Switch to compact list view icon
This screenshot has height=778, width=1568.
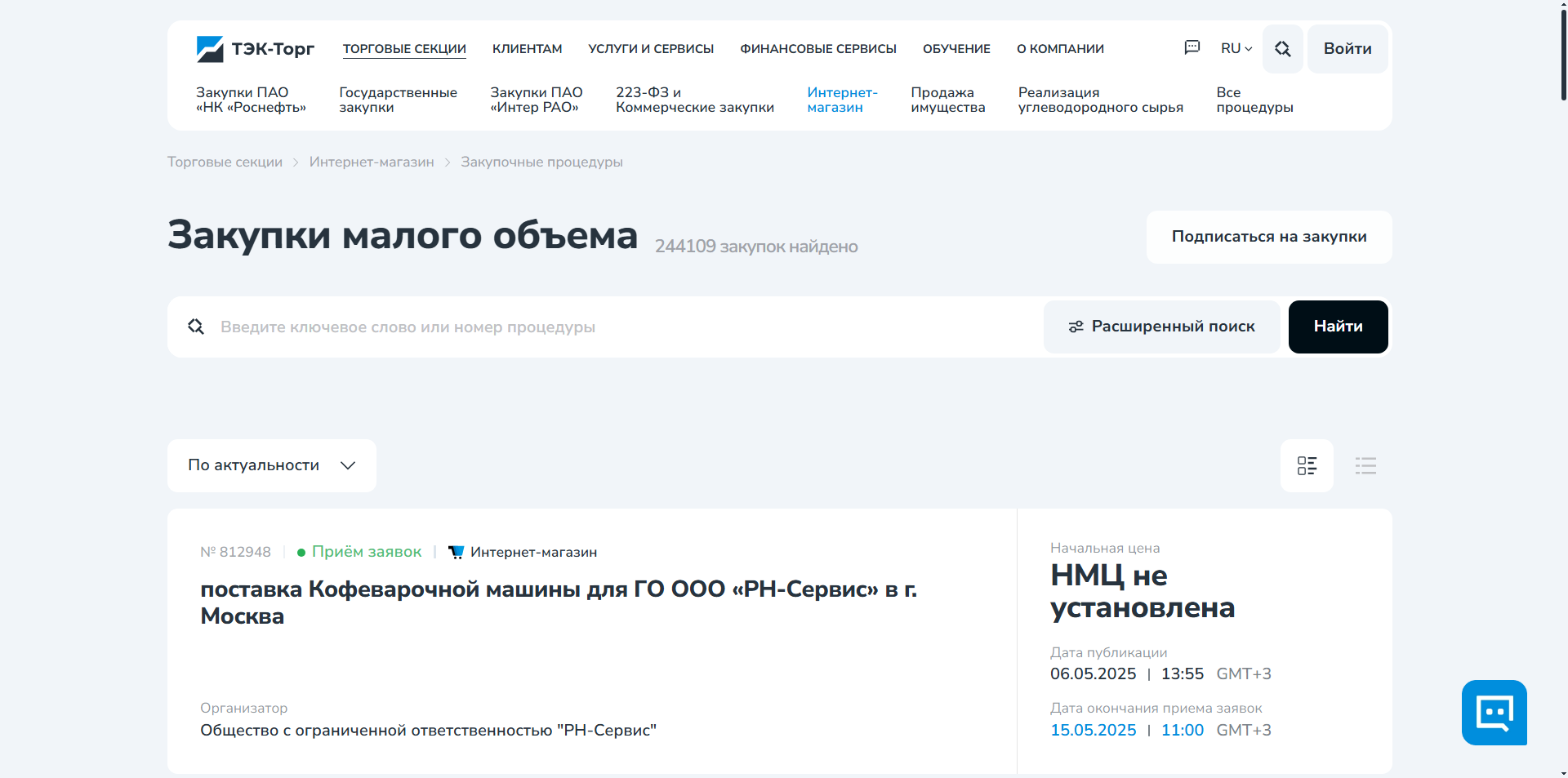click(1365, 466)
